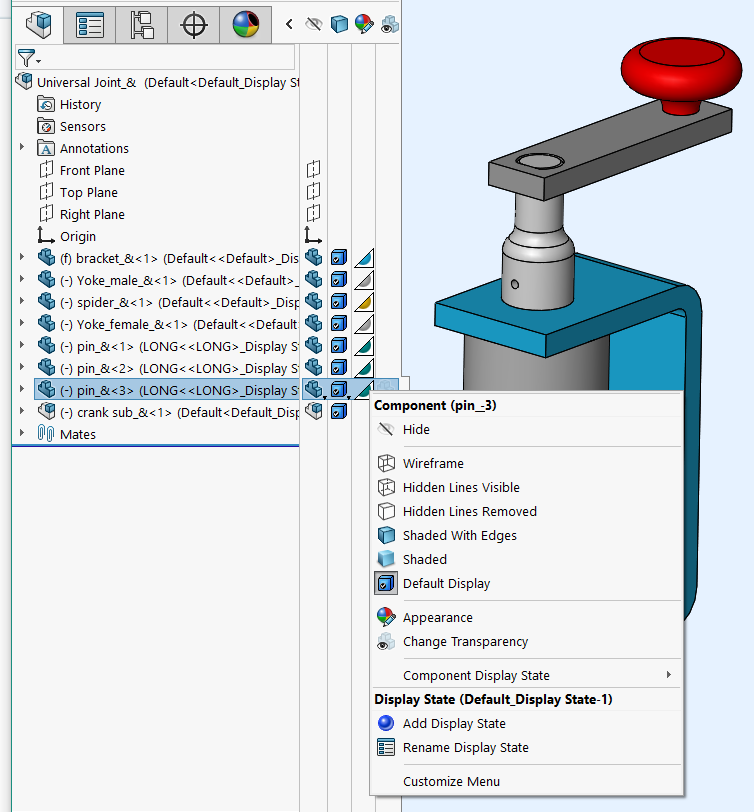Choose Shaded With Edges mode
This screenshot has height=812, width=754.
pyautogui.click(x=527, y=535)
